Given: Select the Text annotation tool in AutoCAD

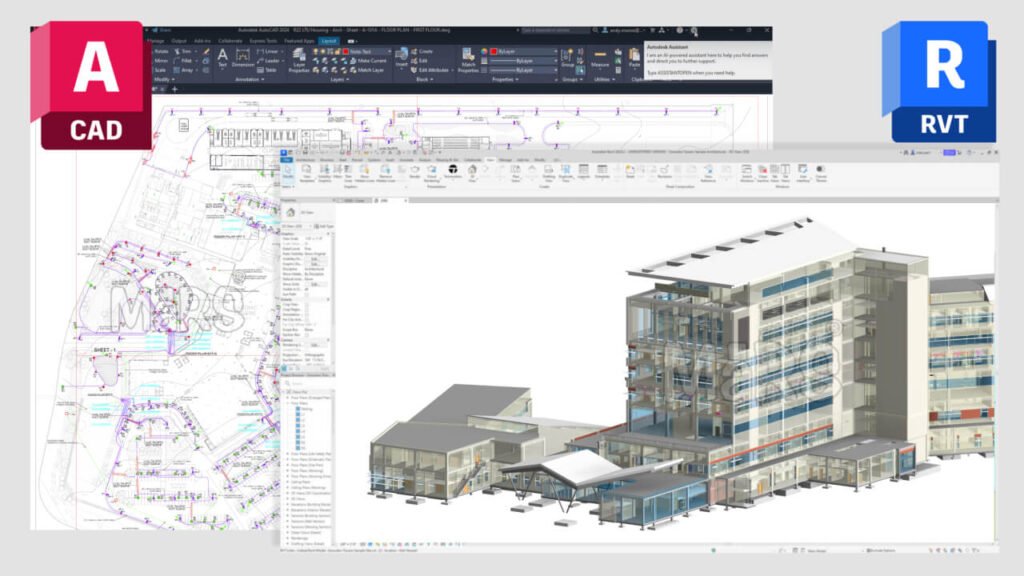Looking at the screenshot, I should [222, 57].
